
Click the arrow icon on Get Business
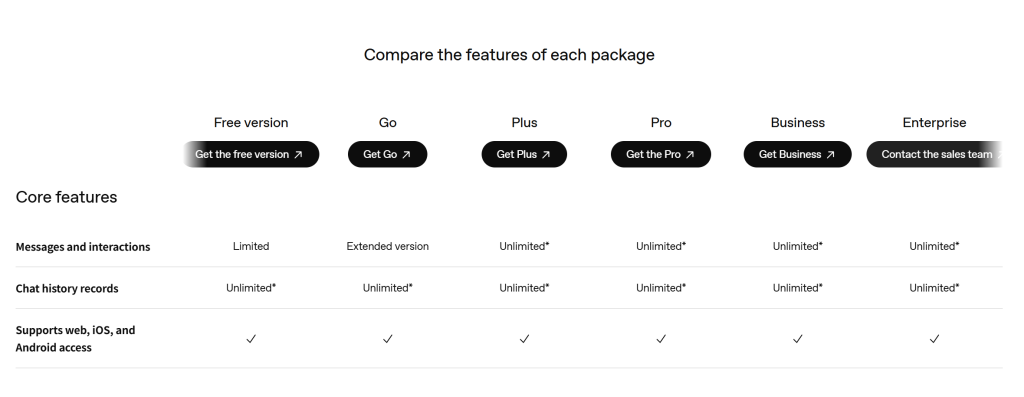pyautogui.click(x=831, y=155)
